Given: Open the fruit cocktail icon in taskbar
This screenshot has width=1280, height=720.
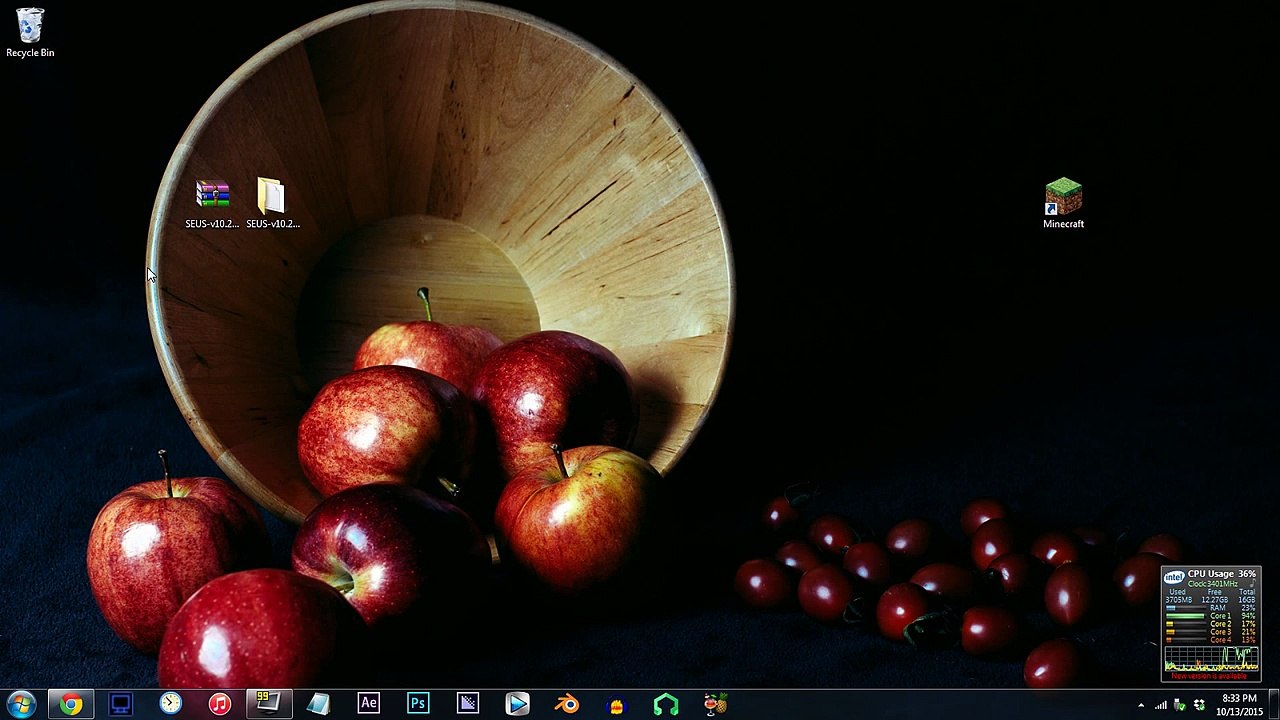Looking at the screenshot, I should (715, 704).
